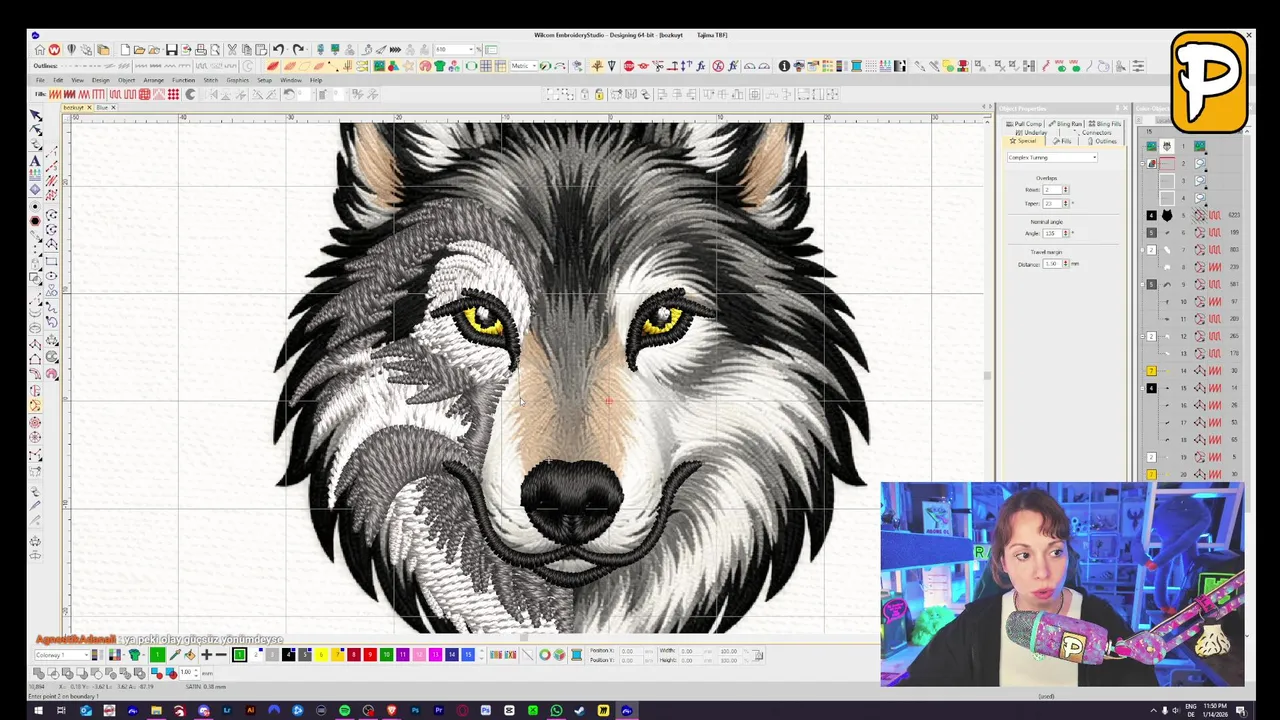1280x720 pixels.
Task: Select the black color 4 block in row 5
Action: tap(1151, 215)
